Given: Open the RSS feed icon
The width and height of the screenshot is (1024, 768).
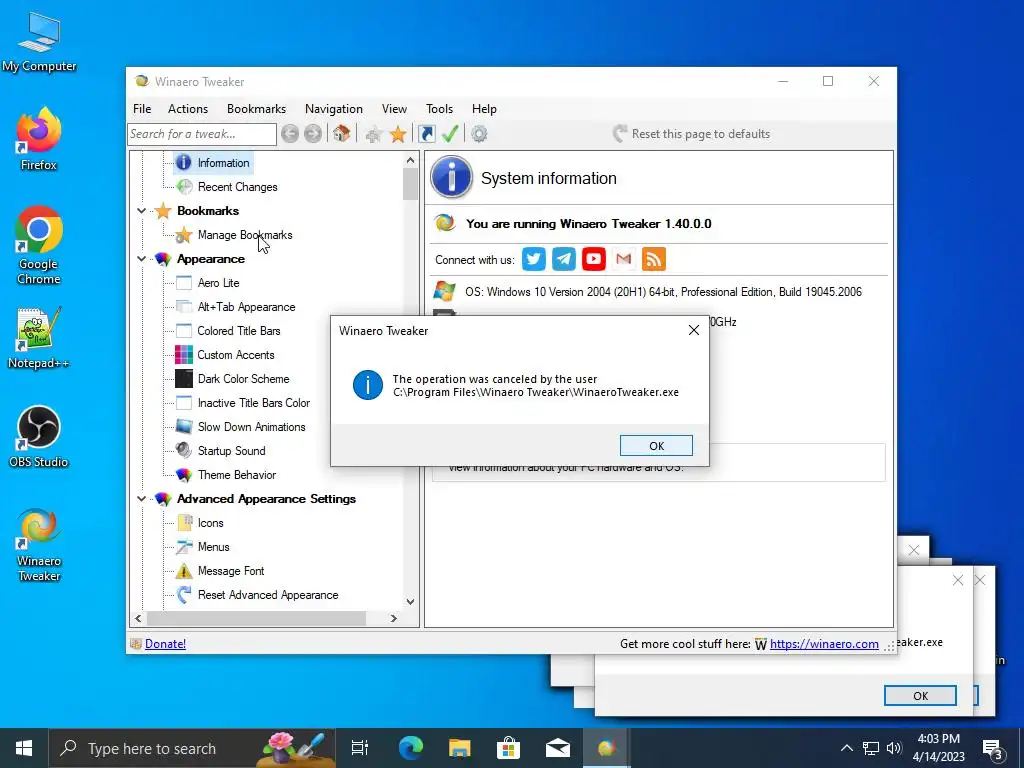Looking at the screenshot, I should [x=654, y=259].
